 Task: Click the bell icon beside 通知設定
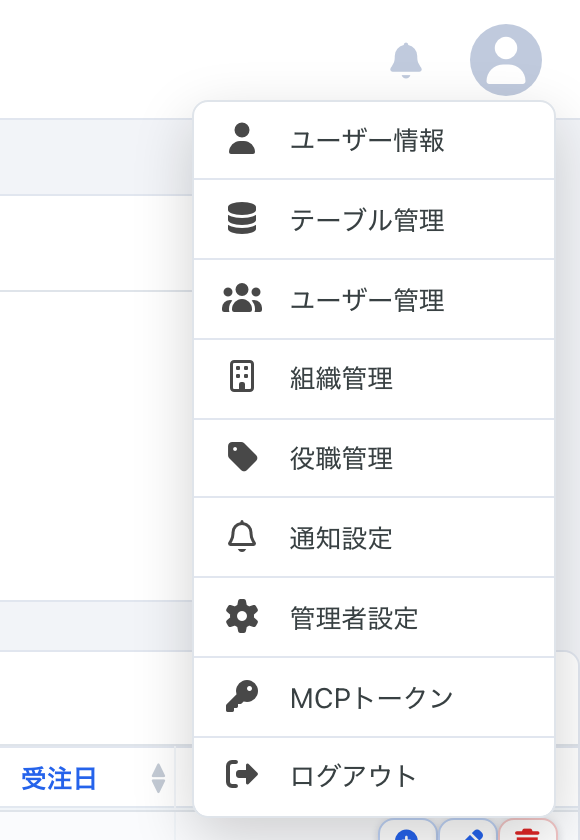242,536
